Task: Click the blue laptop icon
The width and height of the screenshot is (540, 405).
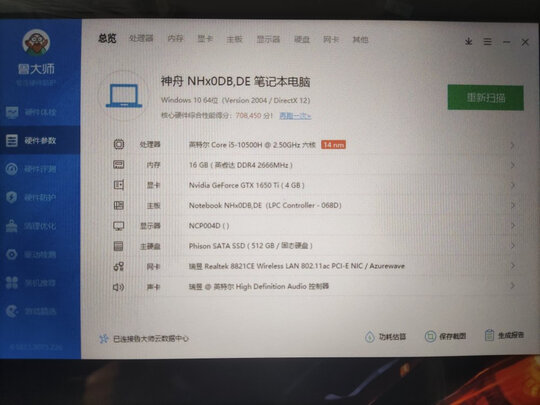Action: 124,96
